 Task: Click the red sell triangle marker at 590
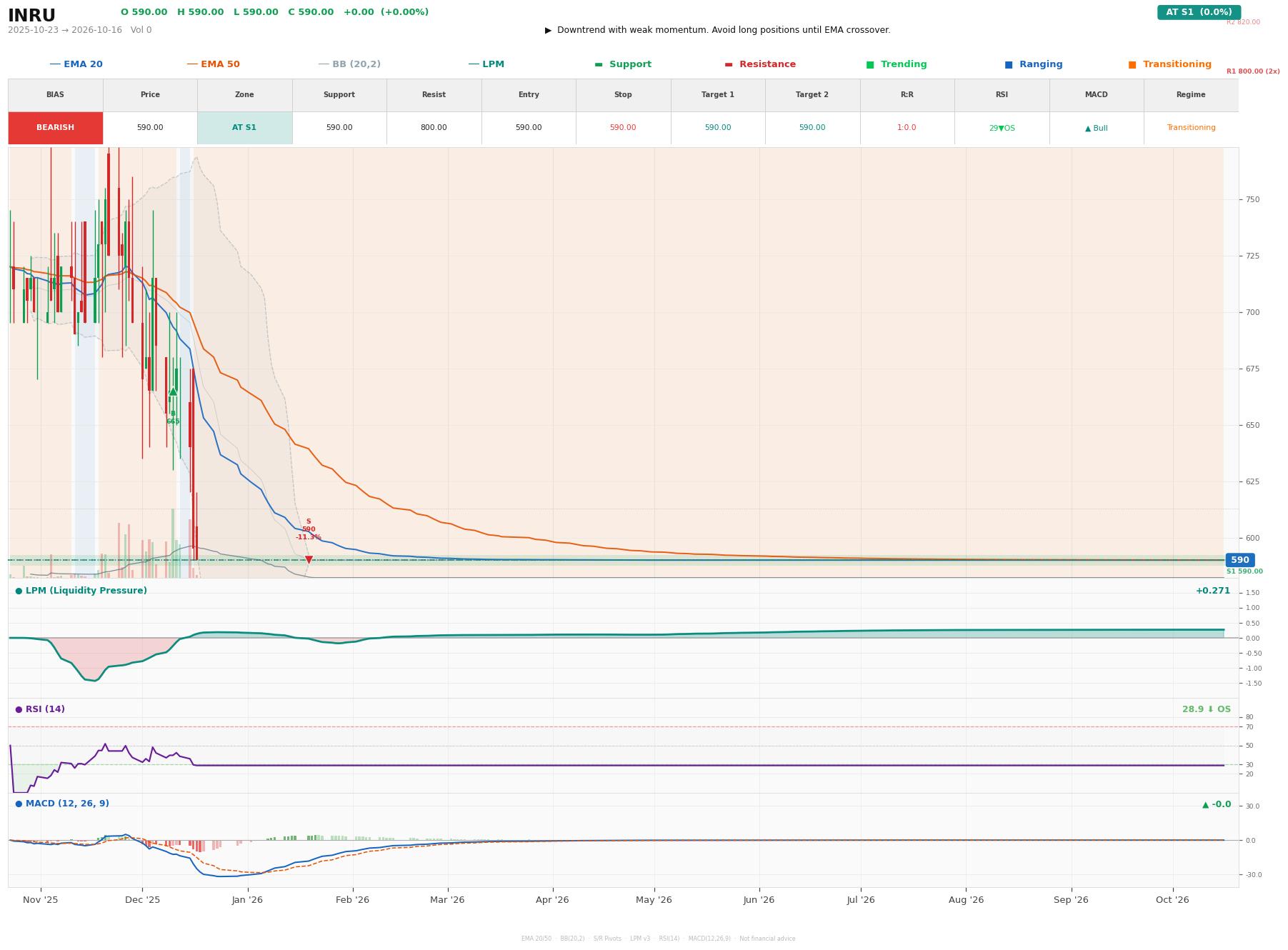click(x=309, y=560)
